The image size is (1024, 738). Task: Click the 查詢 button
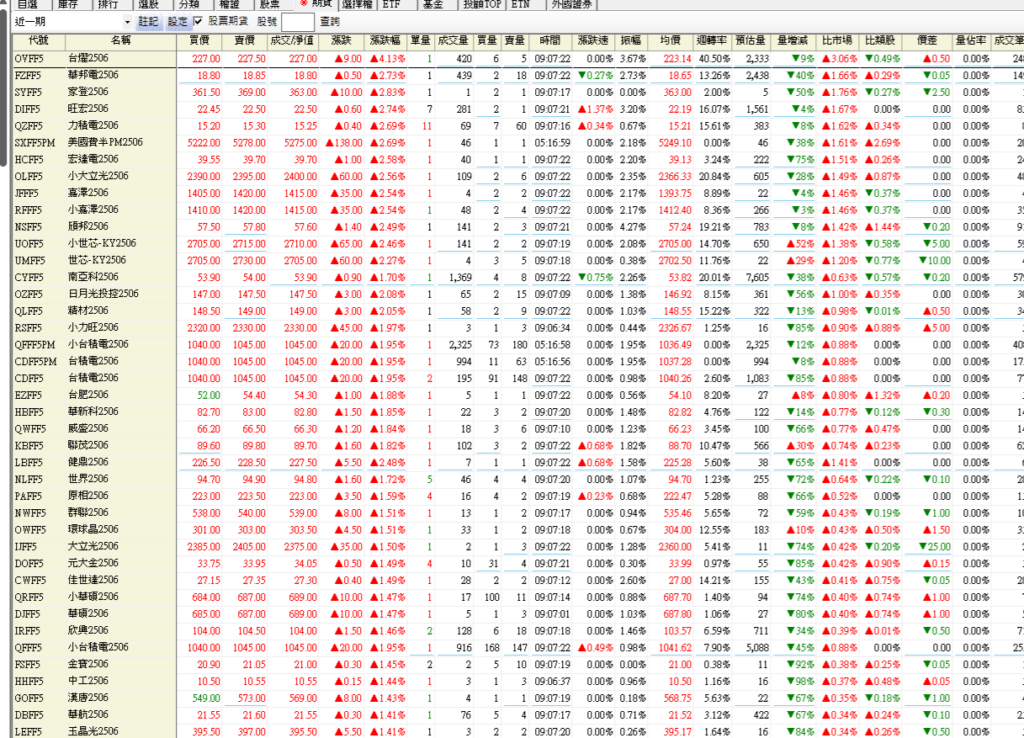point(330,22)
